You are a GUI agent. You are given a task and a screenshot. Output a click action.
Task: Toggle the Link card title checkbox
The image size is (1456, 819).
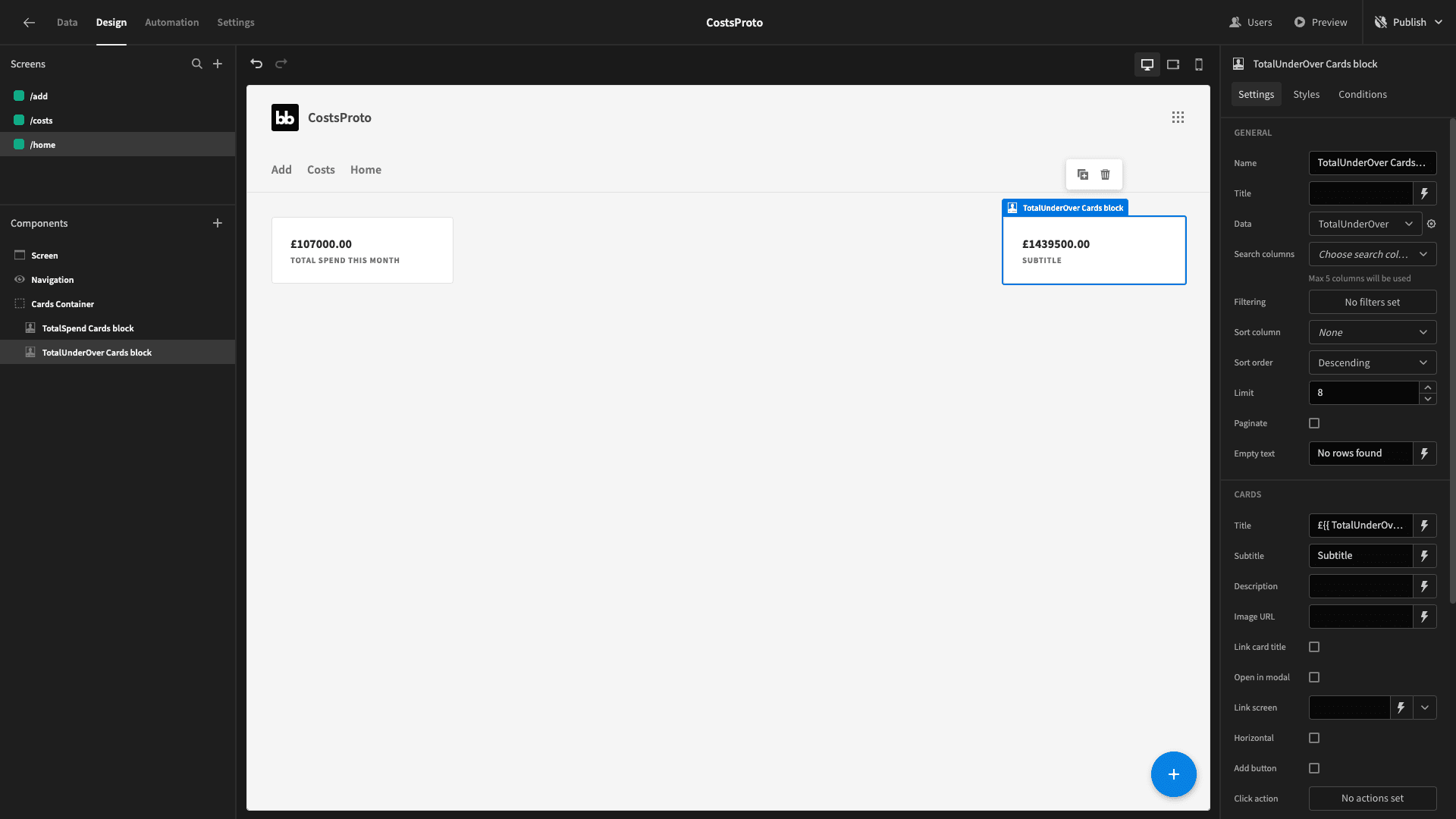[x=1314, y=647]
